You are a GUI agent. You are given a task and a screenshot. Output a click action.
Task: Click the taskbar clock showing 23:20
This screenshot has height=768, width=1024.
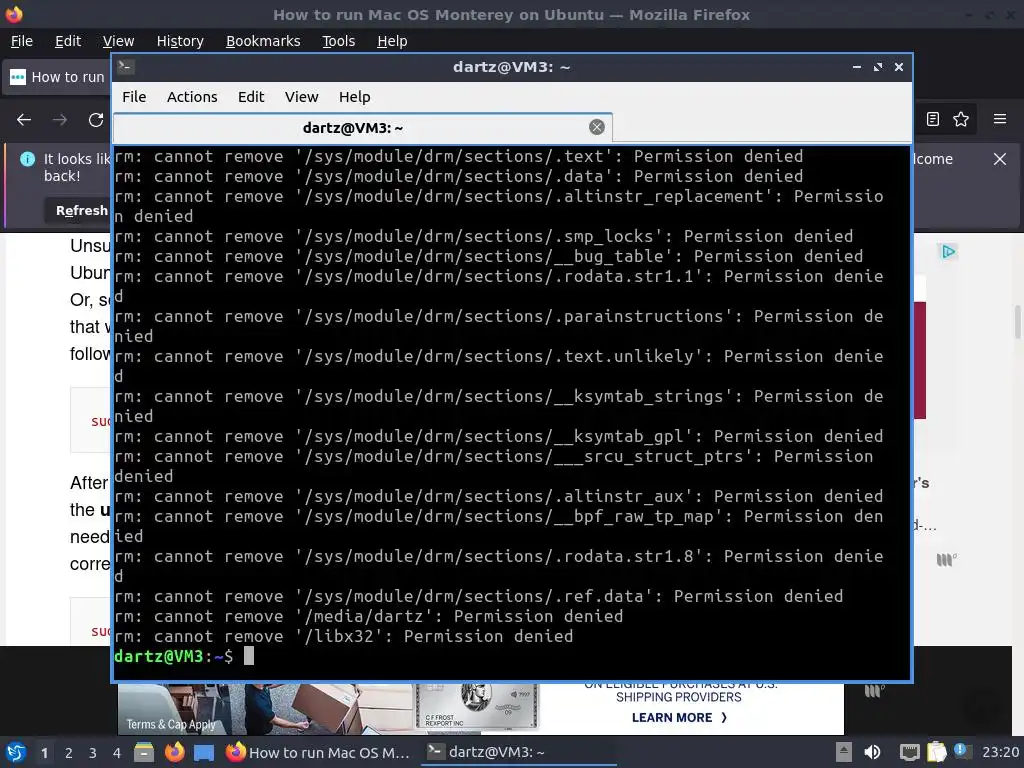click(1000, 752)
